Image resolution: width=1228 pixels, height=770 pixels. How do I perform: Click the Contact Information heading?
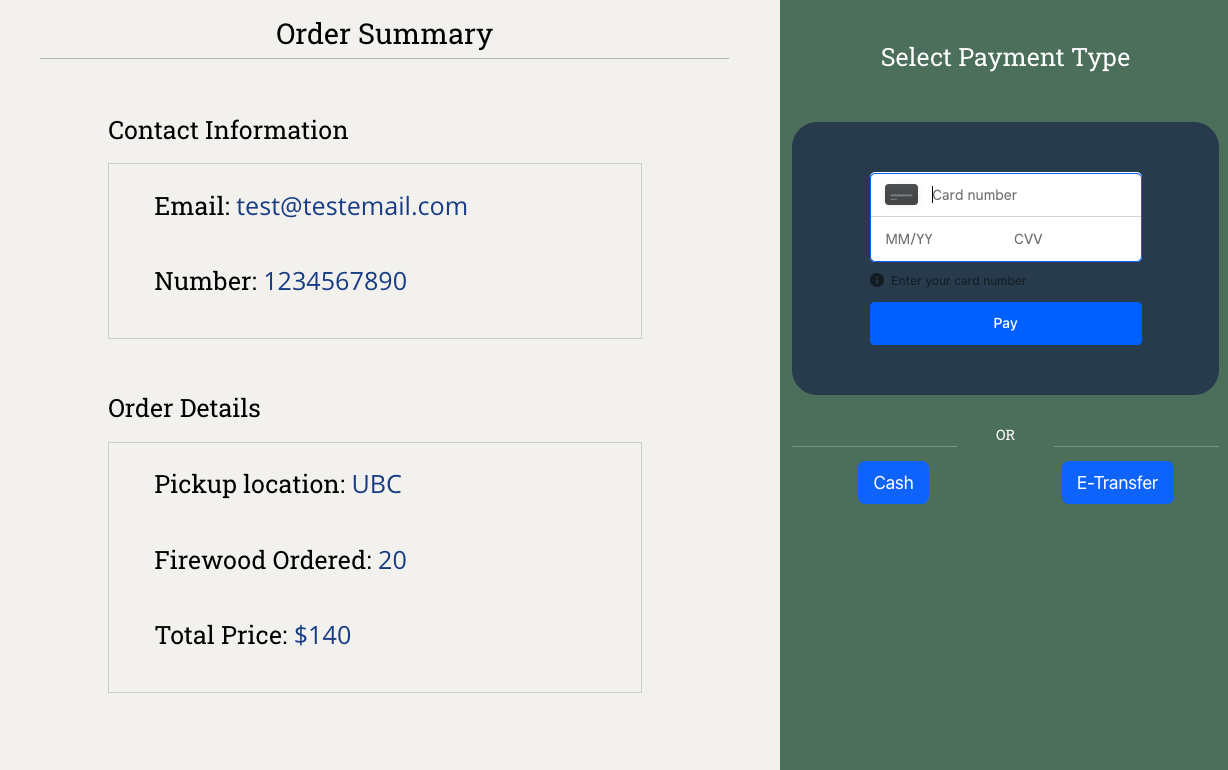pyautogui.click(x=228, y=130)
